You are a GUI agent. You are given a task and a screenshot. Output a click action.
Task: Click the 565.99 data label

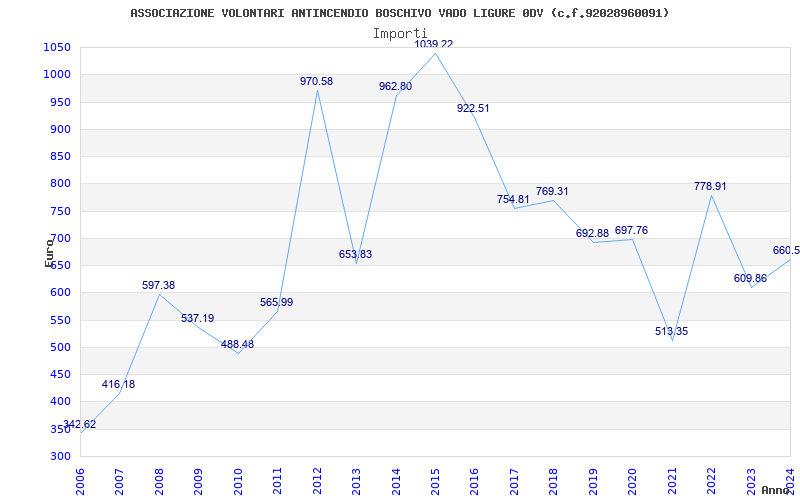(277, 303)
